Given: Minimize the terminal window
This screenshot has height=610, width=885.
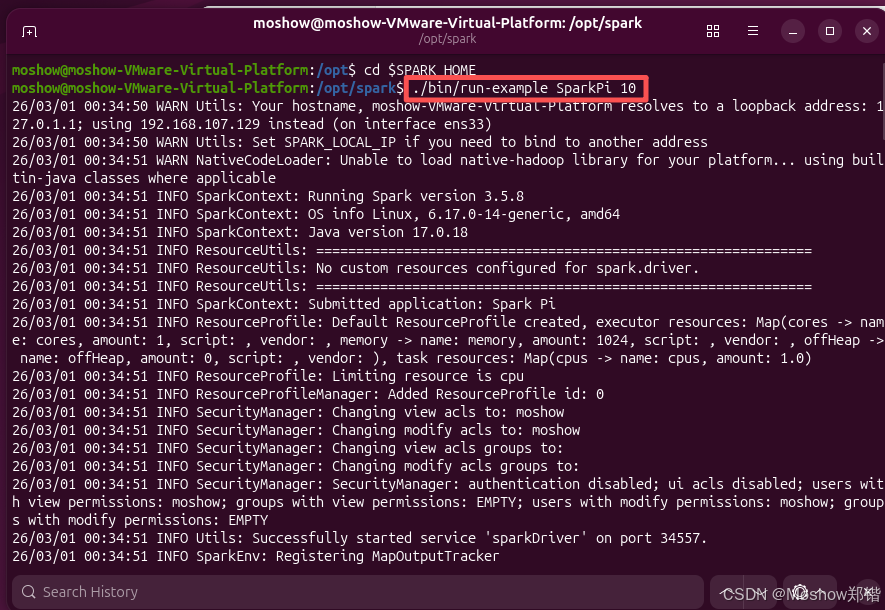Looking at the screenshot, I should click(792, 31).
